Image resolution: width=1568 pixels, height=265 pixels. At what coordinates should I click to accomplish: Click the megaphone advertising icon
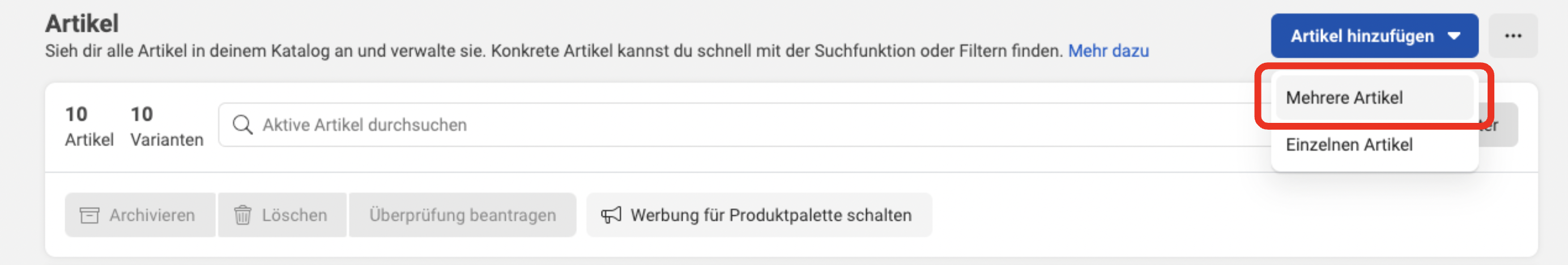611,215
